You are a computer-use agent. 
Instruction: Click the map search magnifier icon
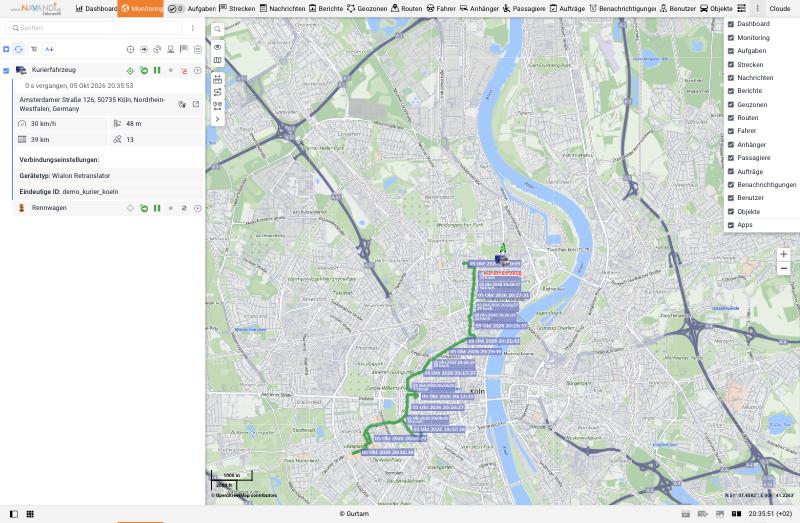217,29
